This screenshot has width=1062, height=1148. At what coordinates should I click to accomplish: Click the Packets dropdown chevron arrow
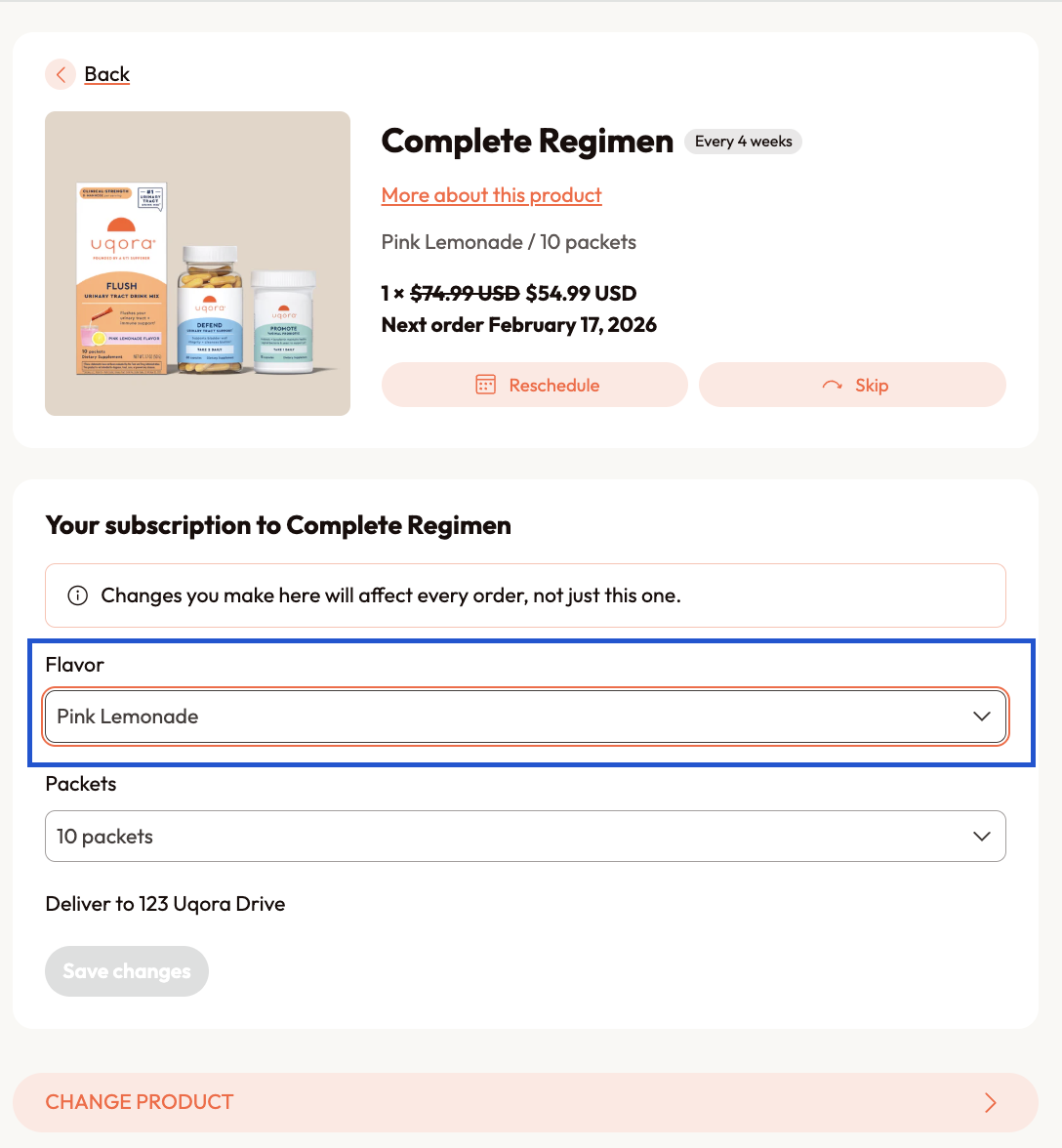tap(982, 836)
